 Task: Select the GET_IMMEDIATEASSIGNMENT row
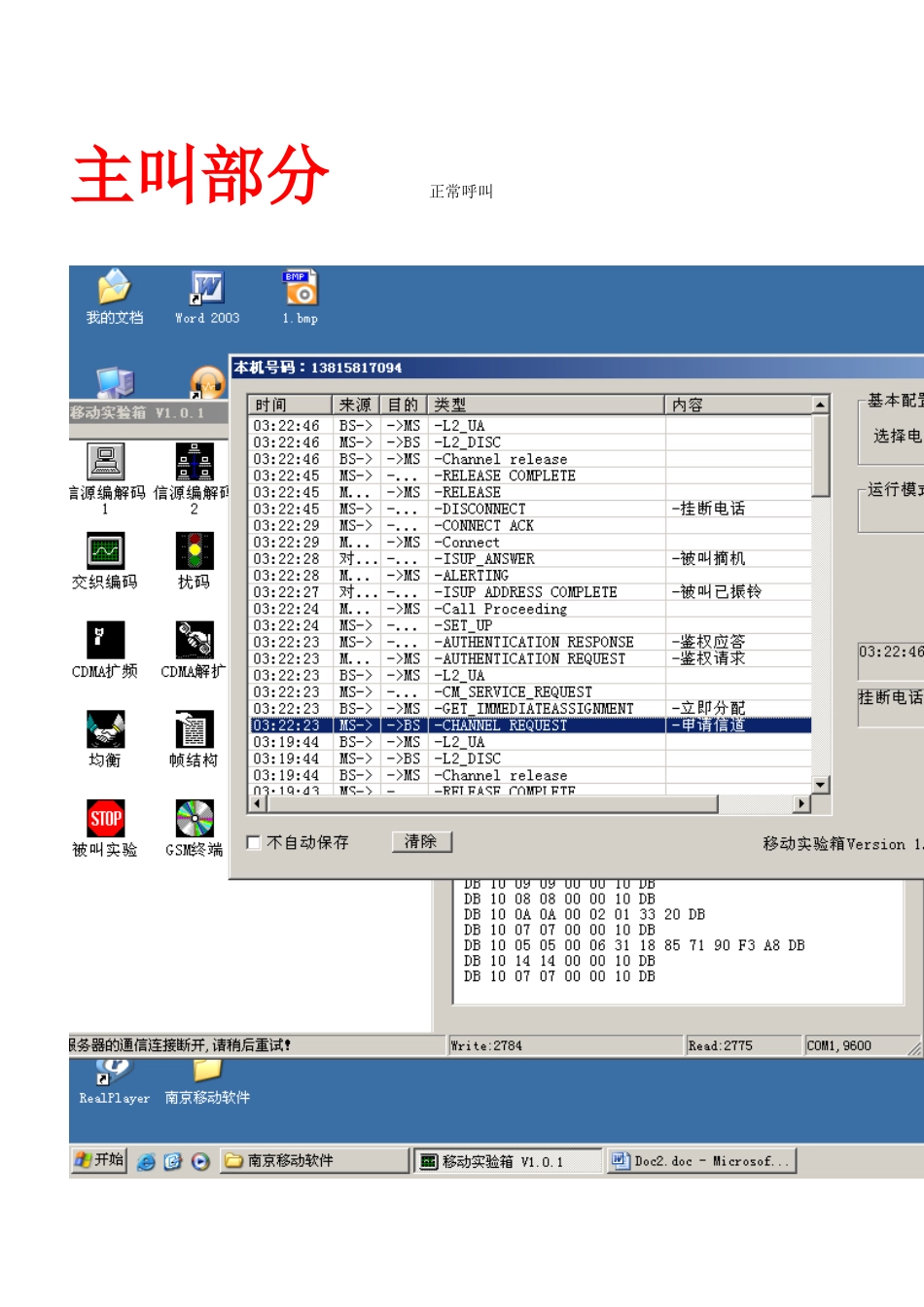point(531,709)
